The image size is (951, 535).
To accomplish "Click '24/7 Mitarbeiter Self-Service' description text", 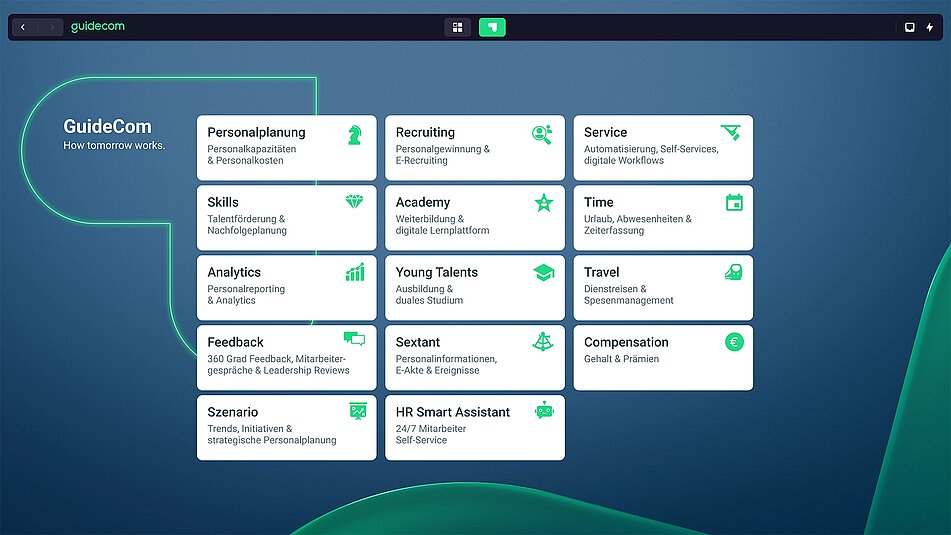I will [431, 434].
